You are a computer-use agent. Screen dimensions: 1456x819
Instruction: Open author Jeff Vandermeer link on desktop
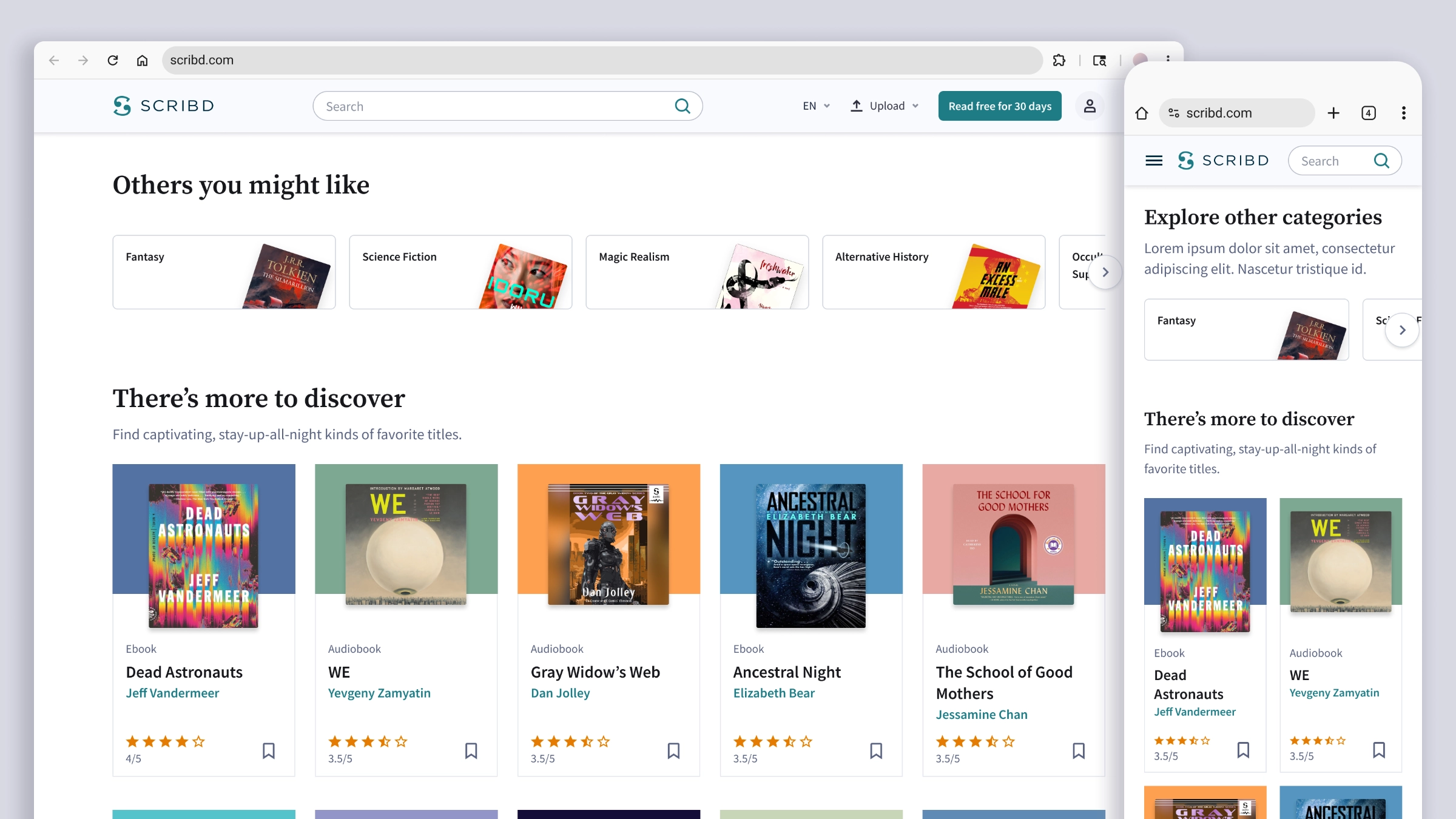[172, 693]
